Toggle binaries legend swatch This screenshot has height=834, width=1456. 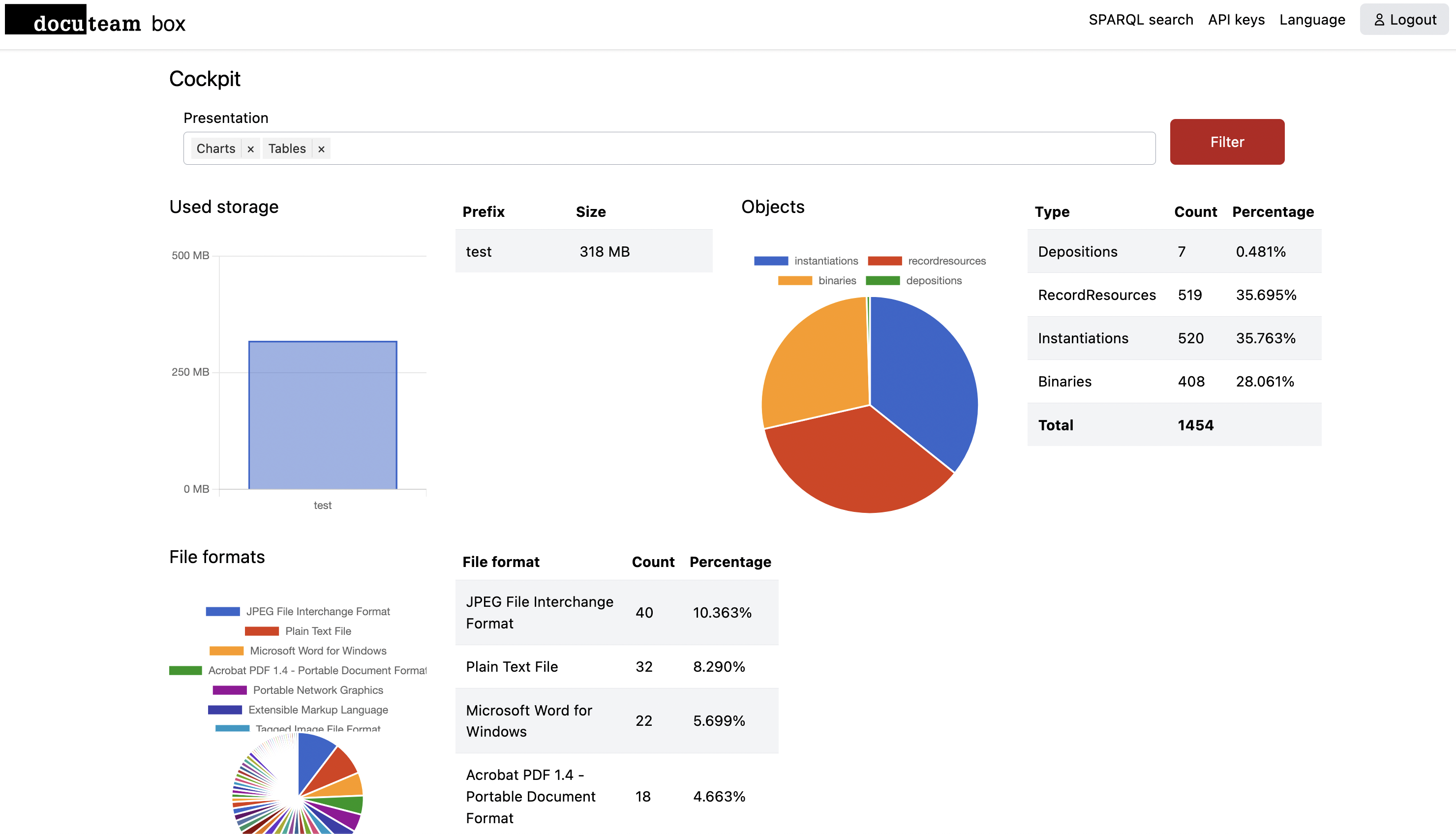(794, 281)
